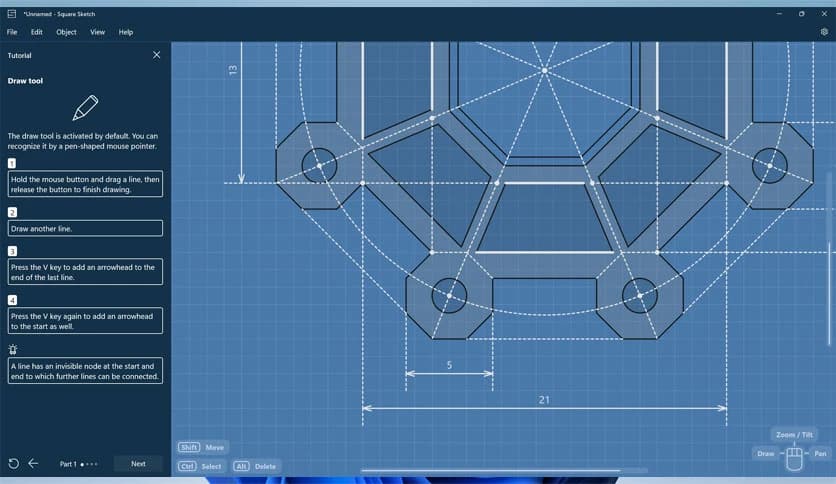This screenshot has height=484, width=836.
Task: Click the Pan mouse-button label
Action: point(820,454)
